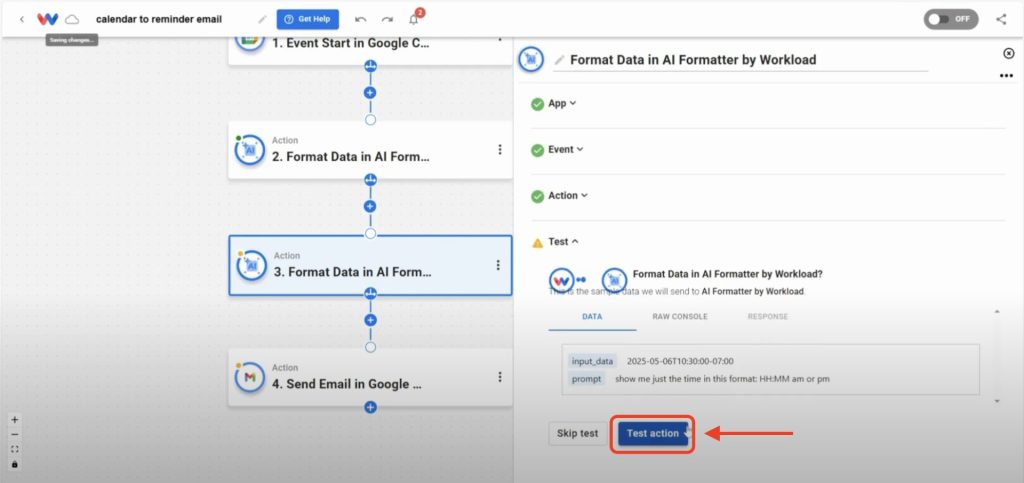1024x483 pixels.
Task: Toggle canvas lock icon
Action: tap(15, 464)
